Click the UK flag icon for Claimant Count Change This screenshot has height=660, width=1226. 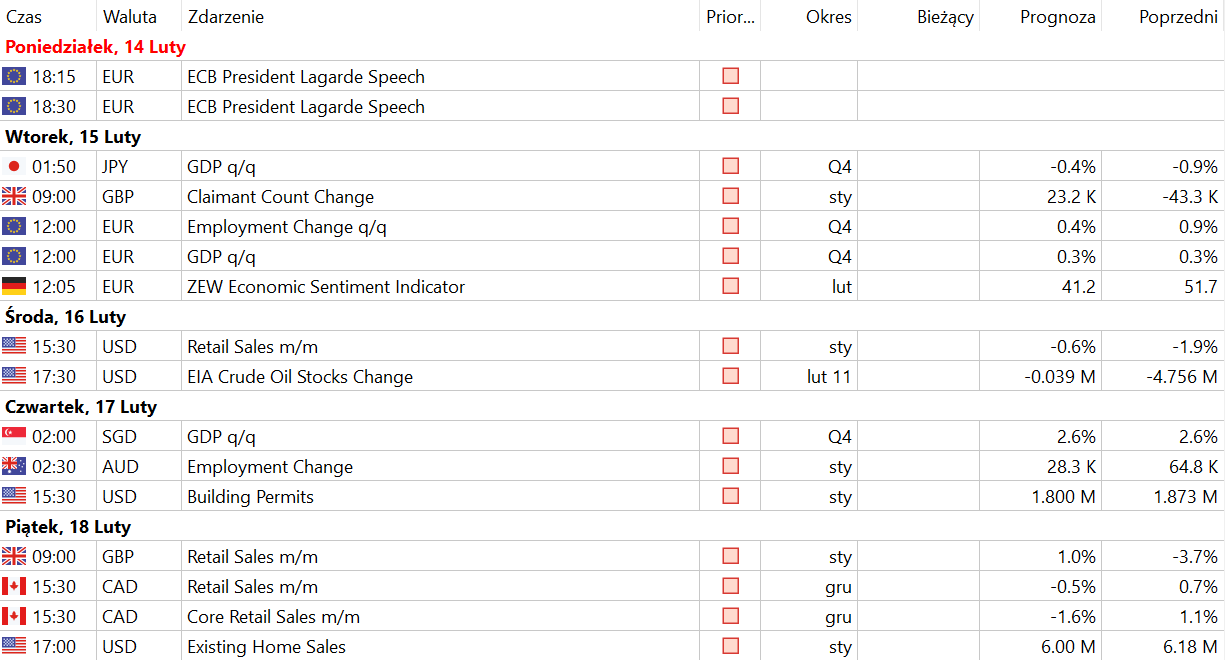[14, 197]
